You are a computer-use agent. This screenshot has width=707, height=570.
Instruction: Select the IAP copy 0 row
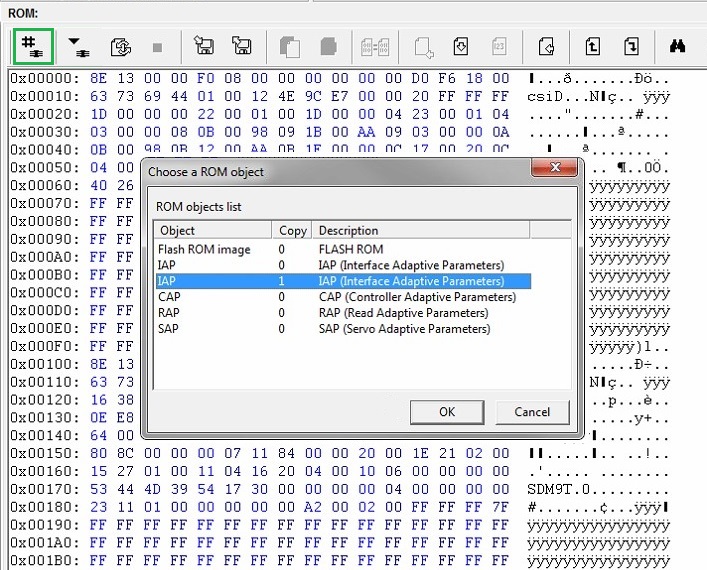(204, 265)
